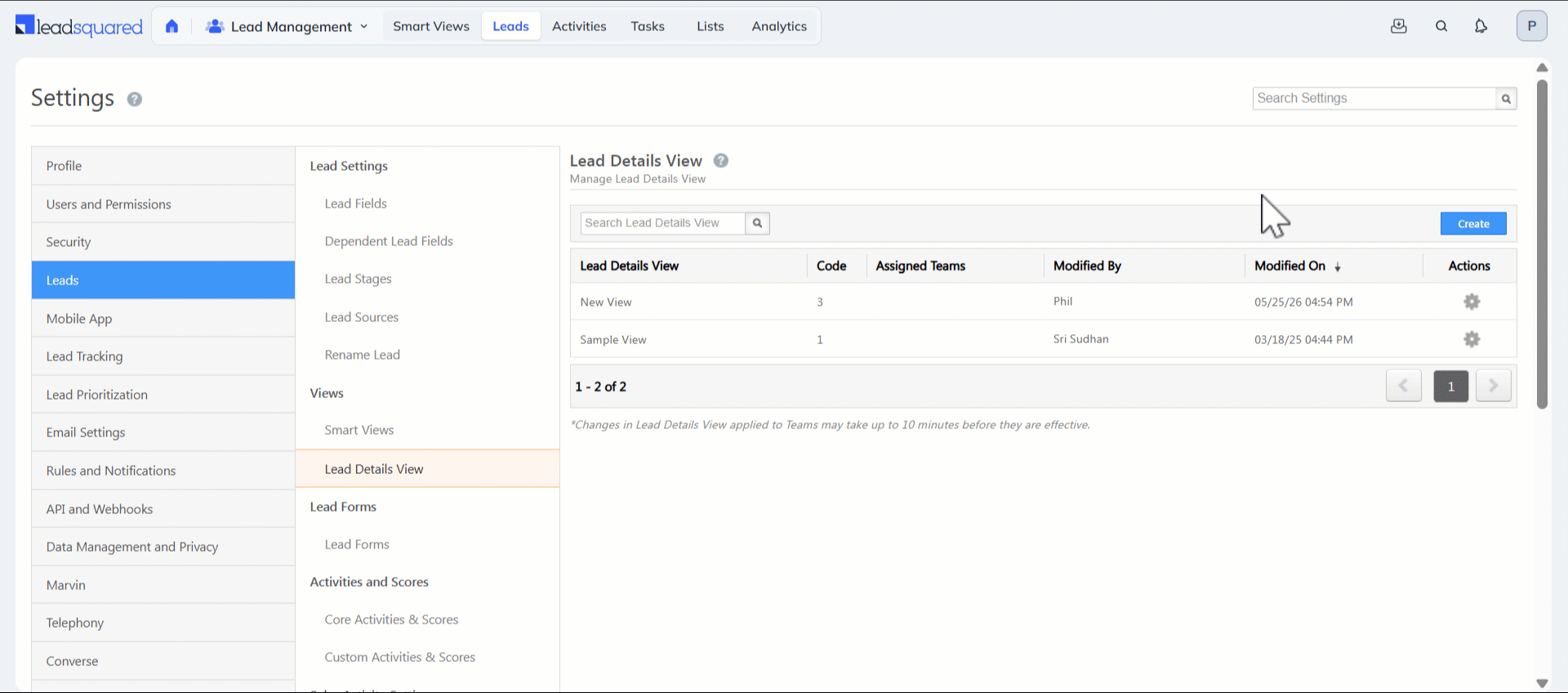Open Smart Views in top navigation
The height and width of the screenshot is (693, 1568).
coord(431,26)
